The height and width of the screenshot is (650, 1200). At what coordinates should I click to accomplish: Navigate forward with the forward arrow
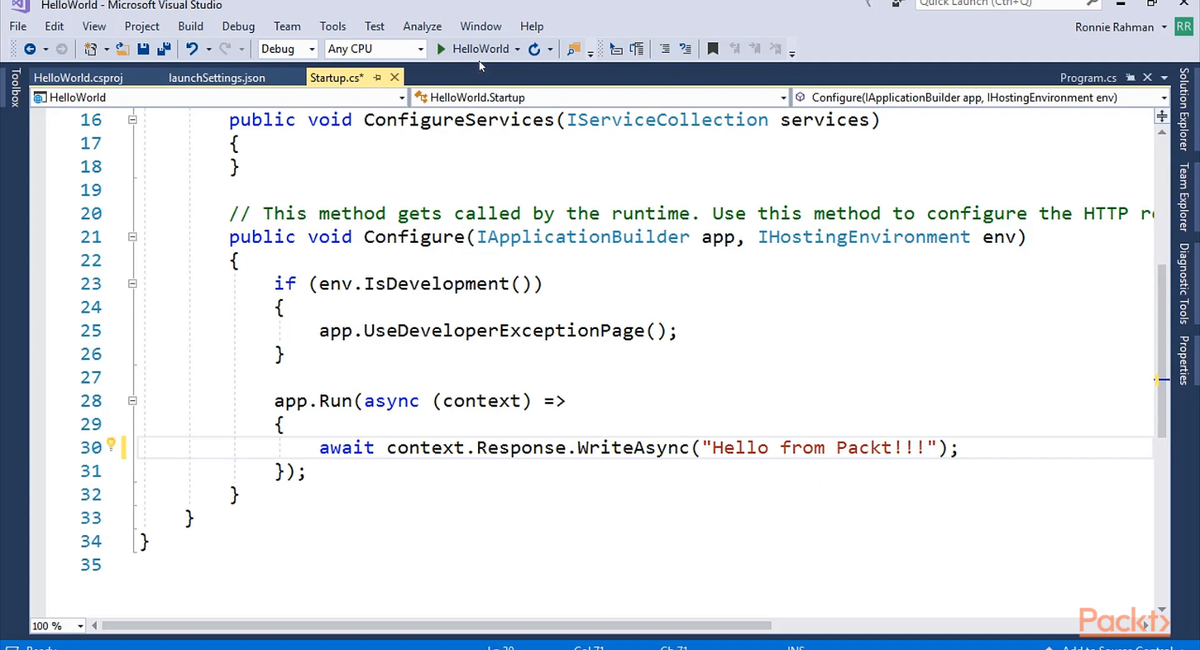click(62, 49)
